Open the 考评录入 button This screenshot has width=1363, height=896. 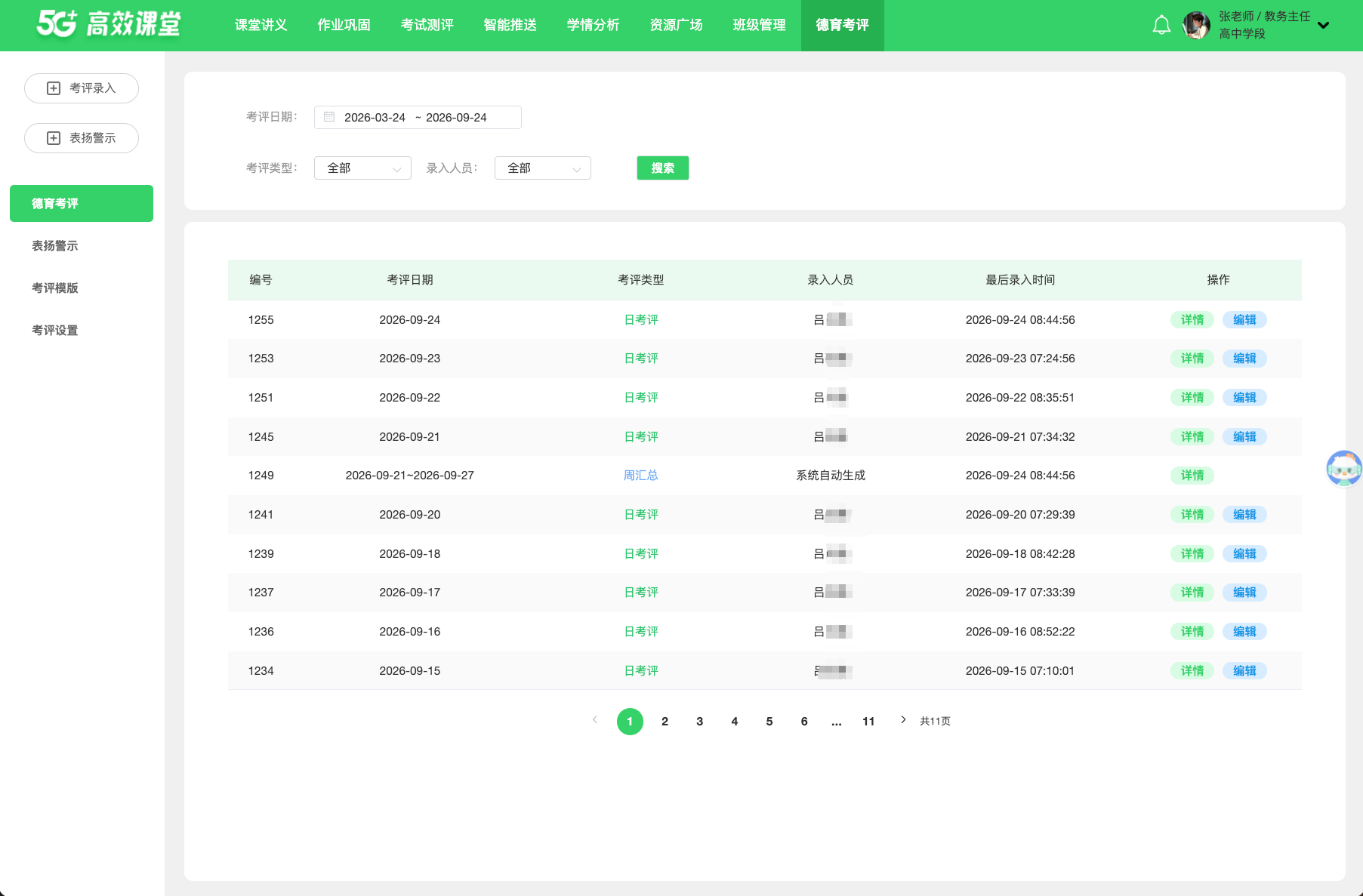[x=82, y=88]
